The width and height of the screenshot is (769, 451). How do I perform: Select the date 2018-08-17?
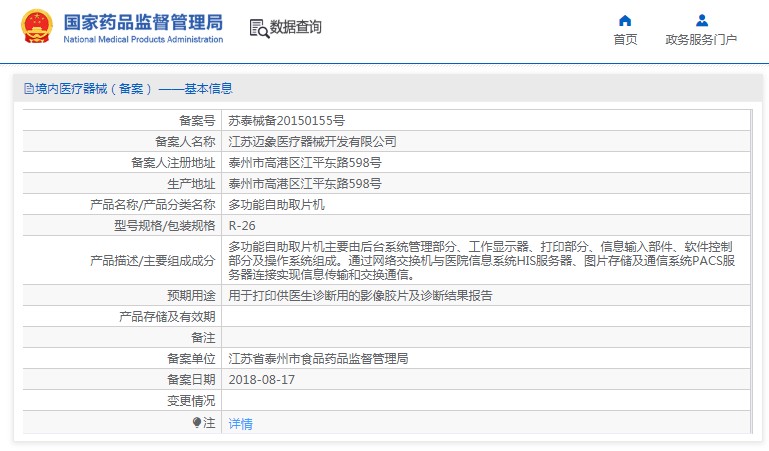coord(261,379)
